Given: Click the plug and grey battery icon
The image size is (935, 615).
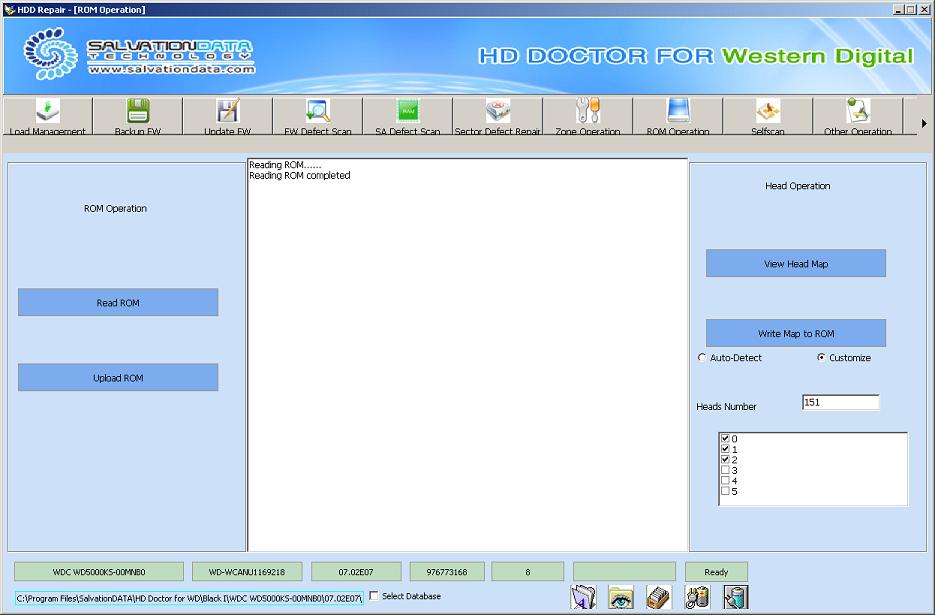Looking at the screenshot, I should coord(697,597).
